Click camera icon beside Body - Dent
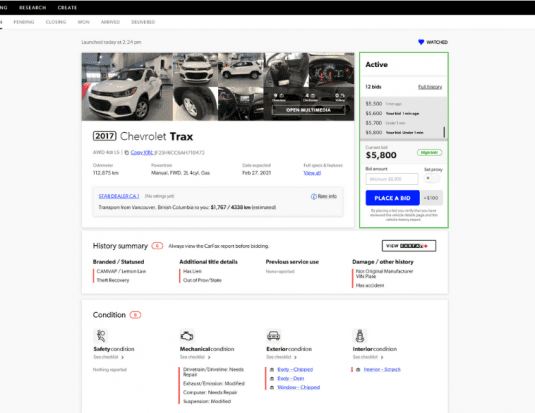 click(272, 379)
